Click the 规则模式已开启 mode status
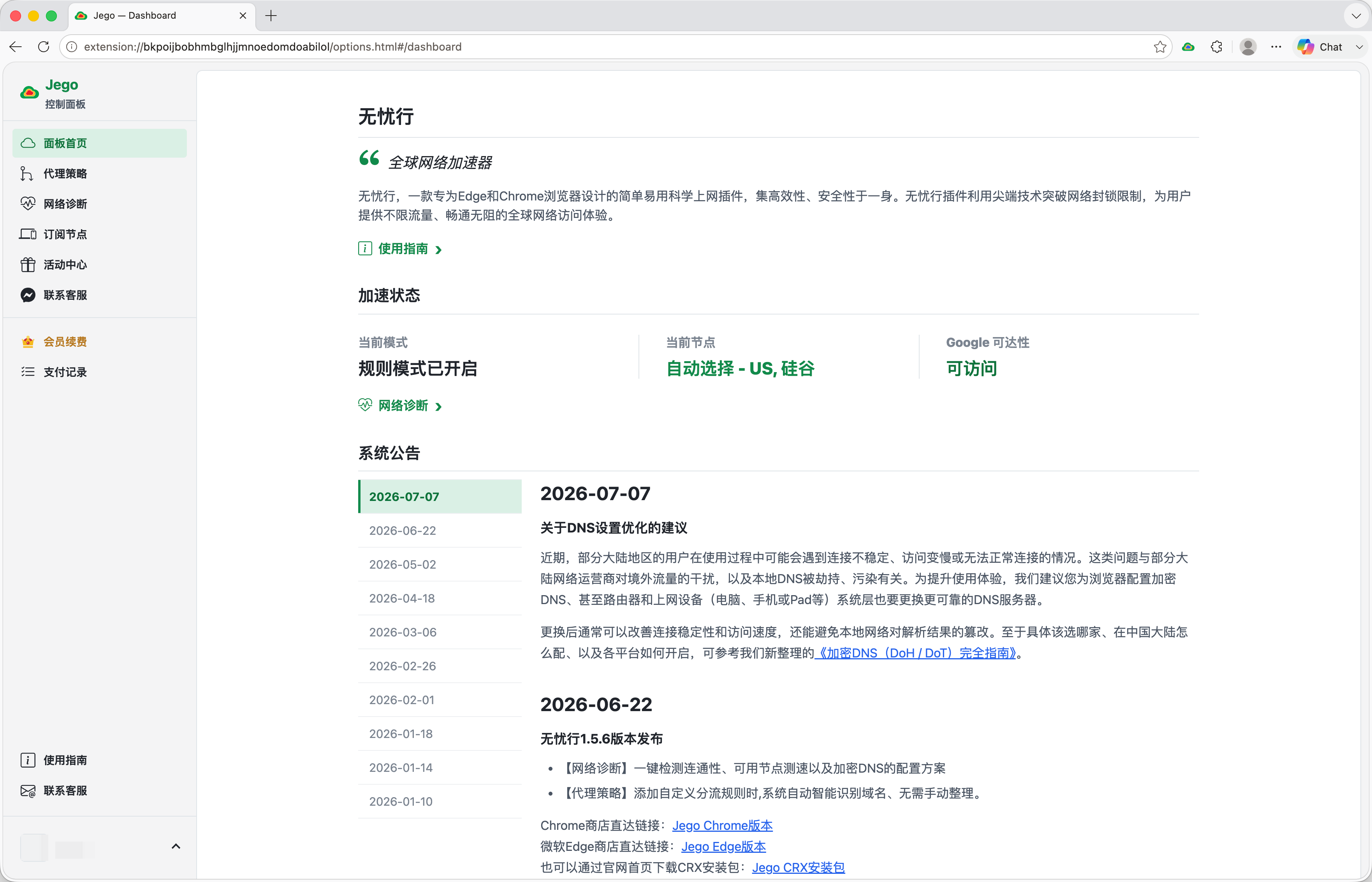 [418, 368]
